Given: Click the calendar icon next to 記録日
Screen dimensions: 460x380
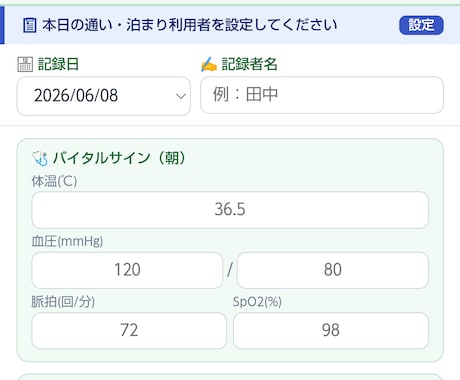Looking at the screenshot, I should 25,64.
